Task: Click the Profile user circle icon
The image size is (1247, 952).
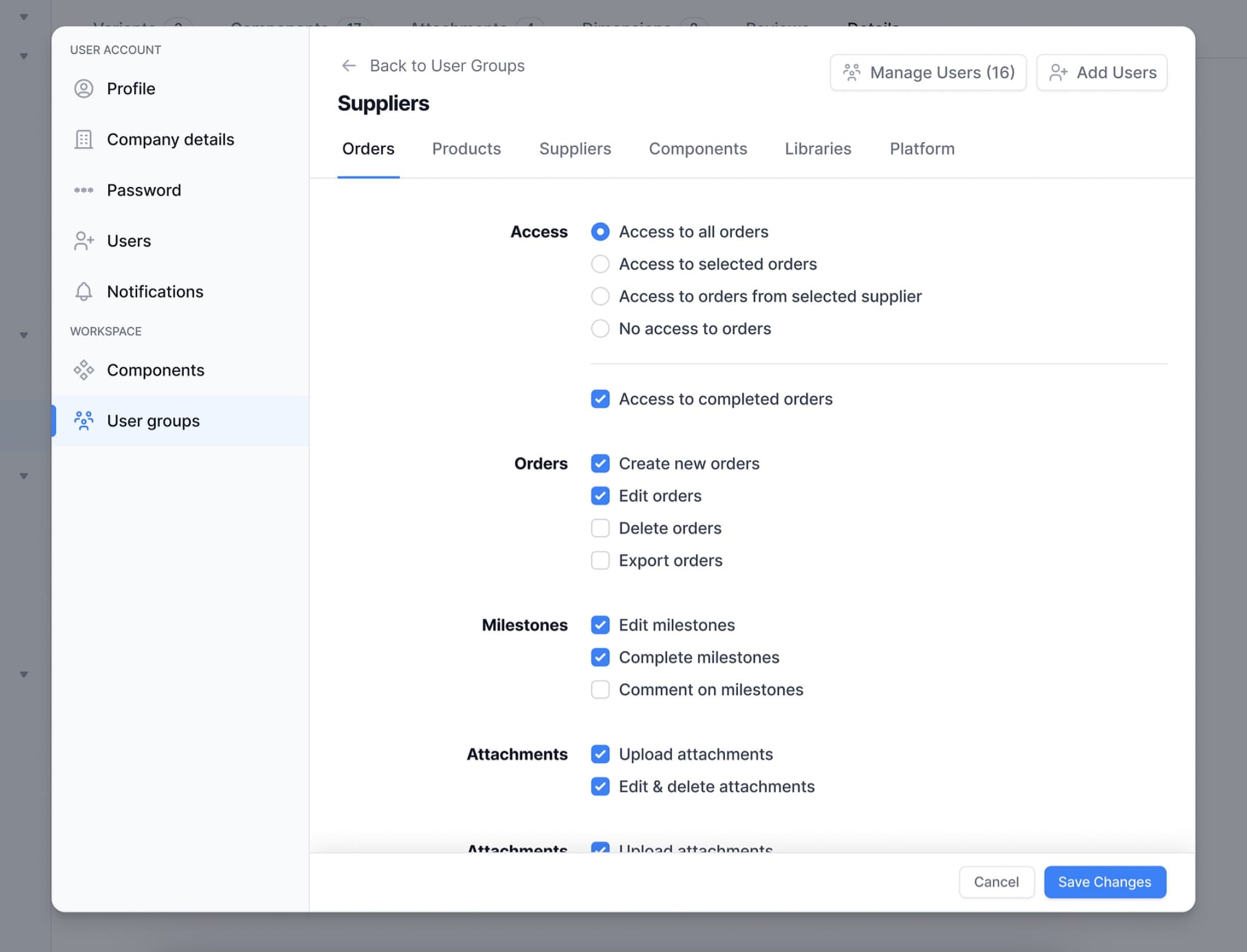Action: (84, 89)
